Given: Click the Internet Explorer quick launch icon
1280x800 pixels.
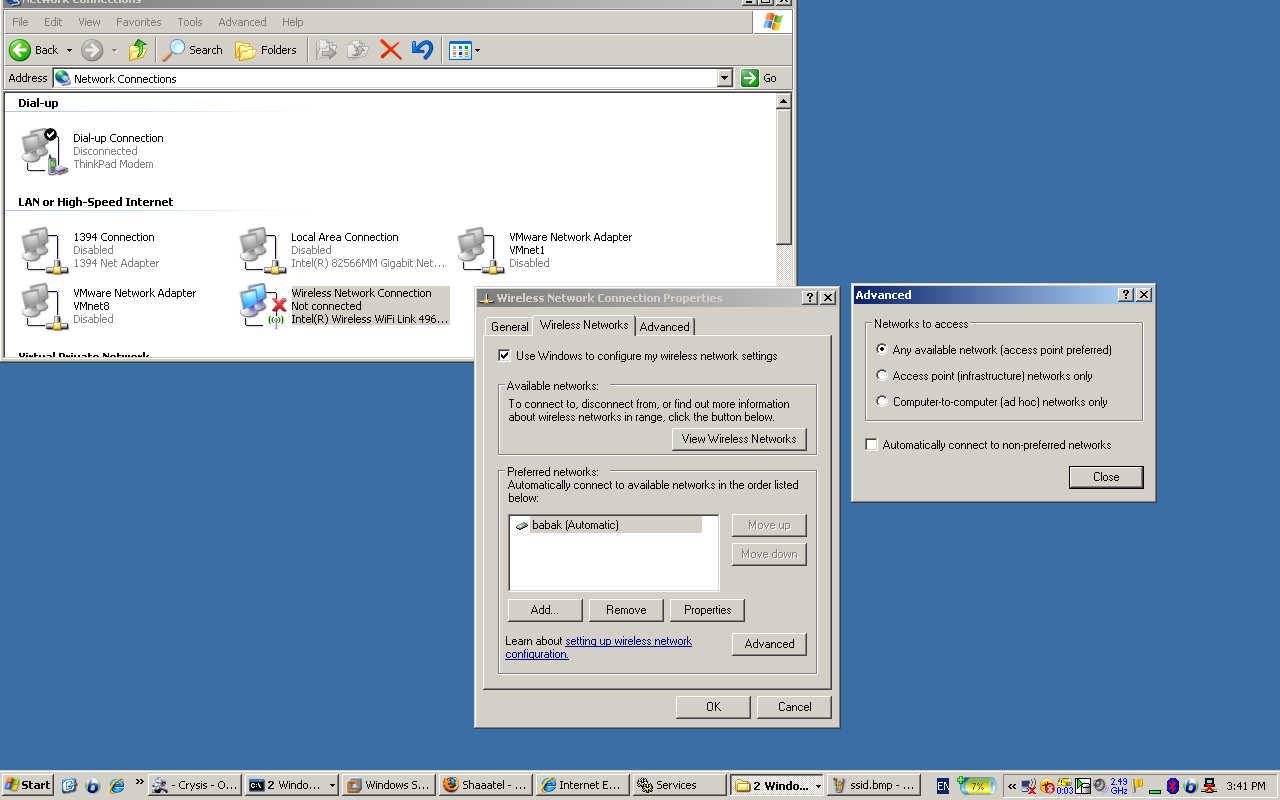Looking at the screenshot, I should click(x=117, y=785).
